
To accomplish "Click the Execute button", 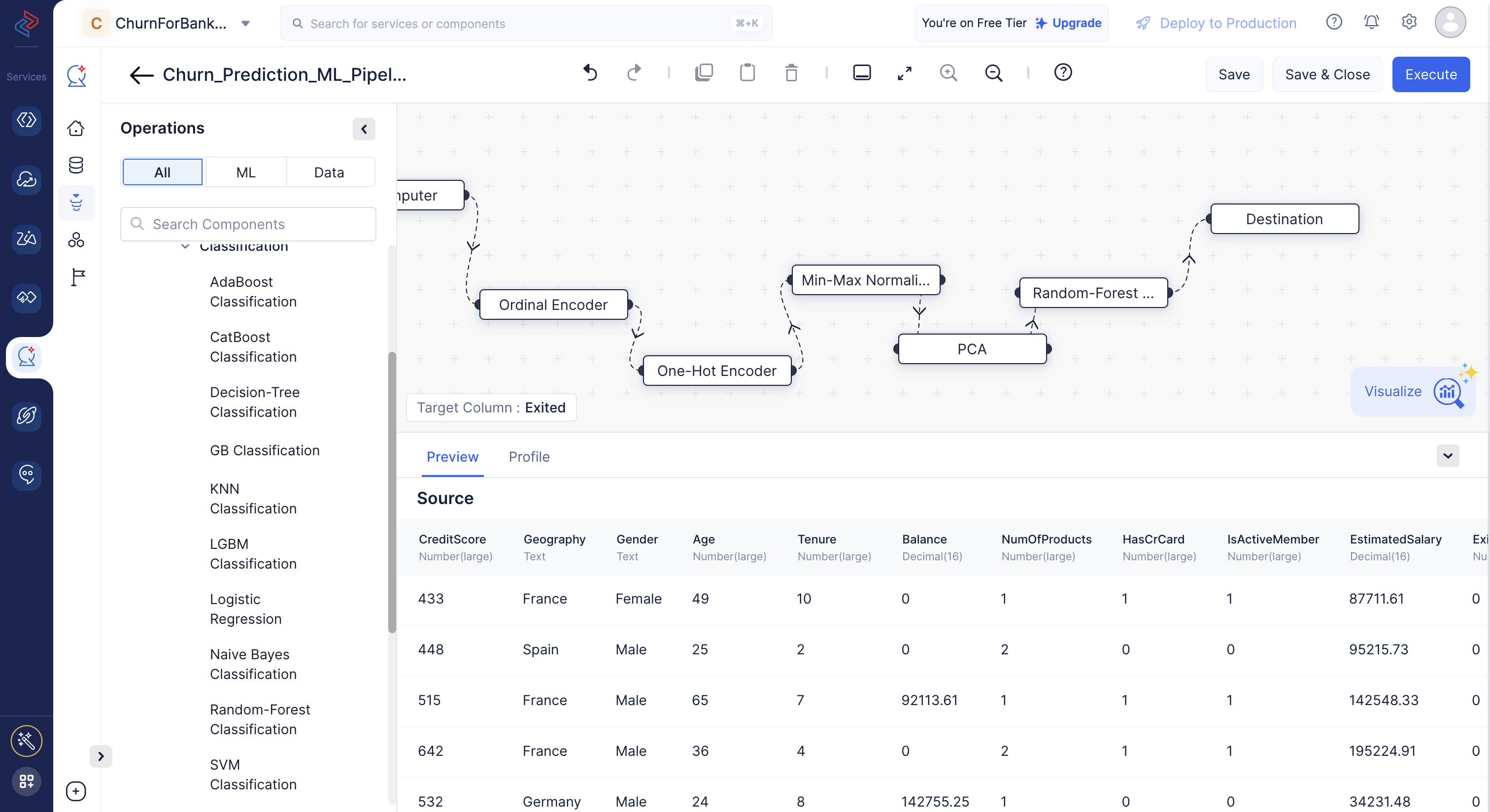I will pyautogui.click(x=1431, y=73).
